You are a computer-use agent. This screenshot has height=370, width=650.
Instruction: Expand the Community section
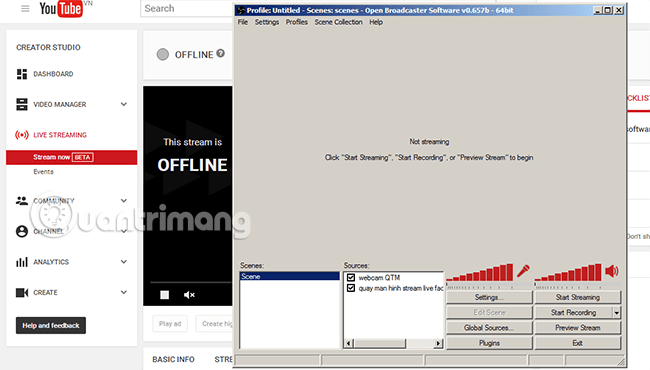(x=124, y=201)
